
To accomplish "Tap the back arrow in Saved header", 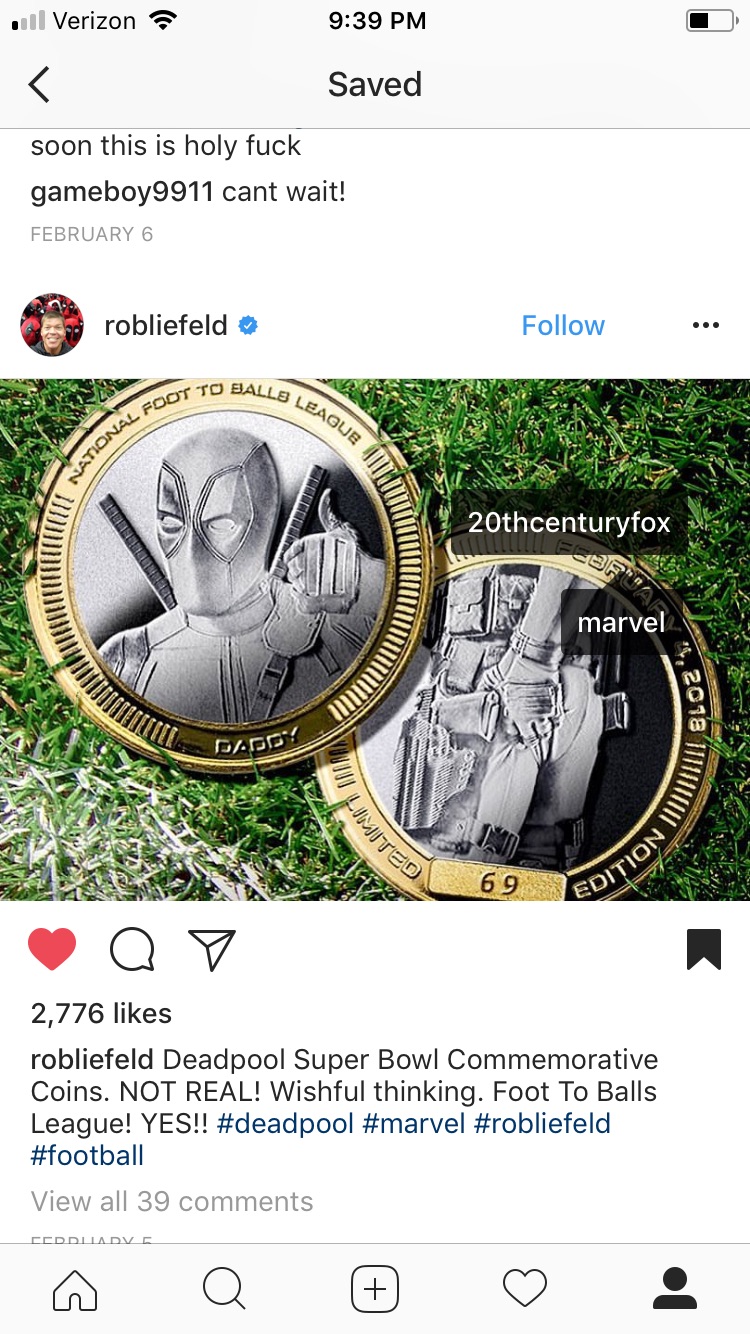I will [39, 84].
